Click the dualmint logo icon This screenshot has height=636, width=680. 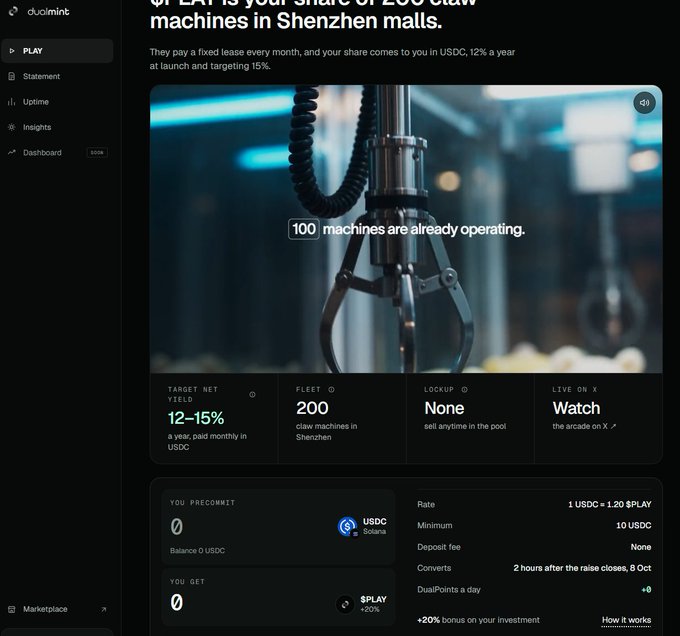point(13,11)
